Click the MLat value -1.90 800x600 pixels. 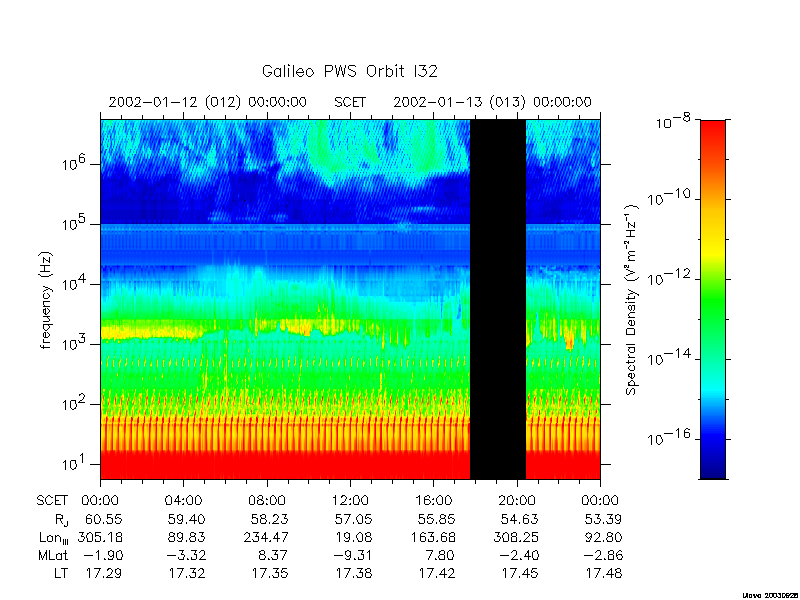click(x=102, y=556)
